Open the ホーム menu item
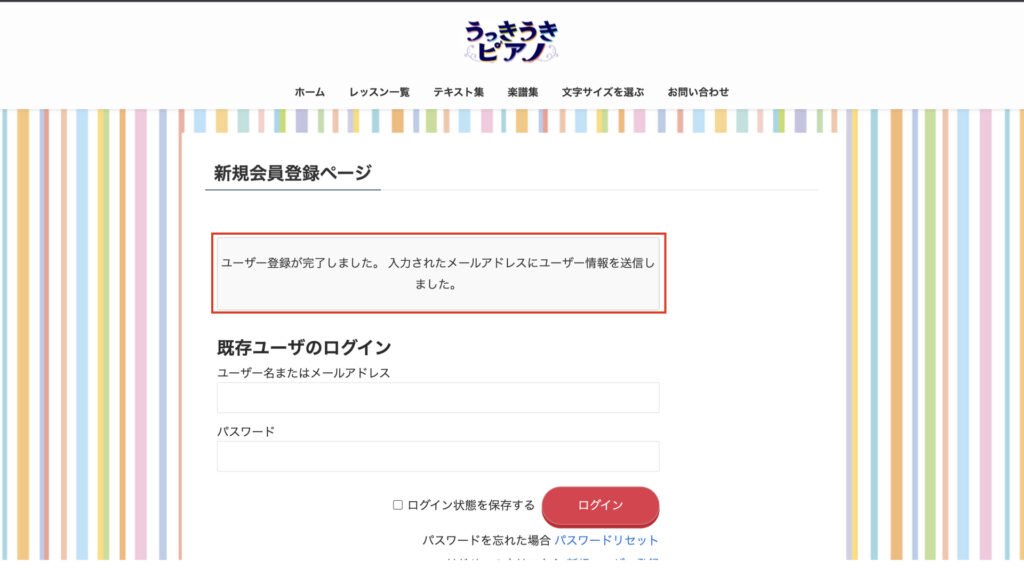Image resolution: width=1024 pixels, height=576 pixels. 310,92
